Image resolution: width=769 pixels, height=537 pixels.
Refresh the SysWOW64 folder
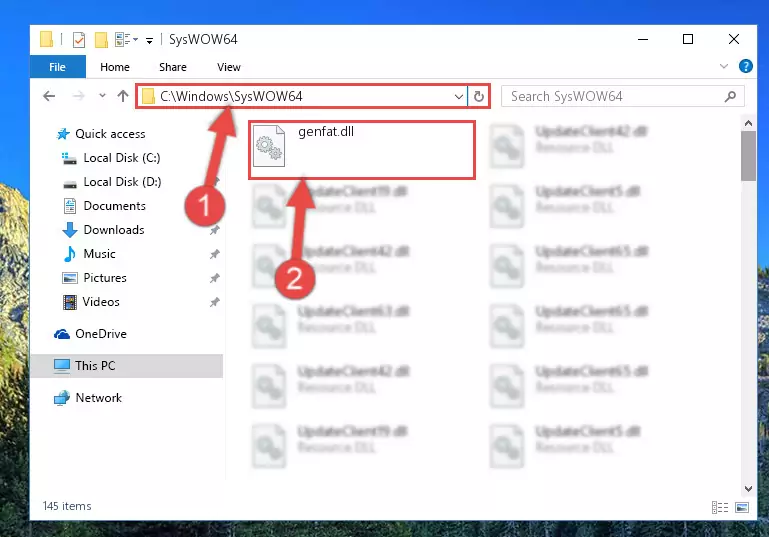tap(479, 96)
